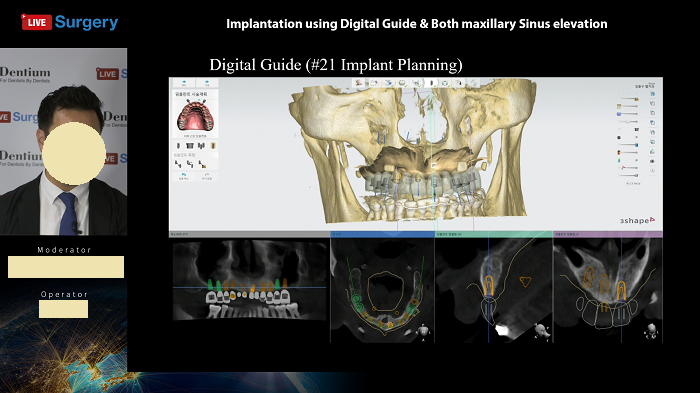This screenshot has height=393, width=700.
Task: Click the highlighted orange sleeve tool icon
Action: point(213,146)
